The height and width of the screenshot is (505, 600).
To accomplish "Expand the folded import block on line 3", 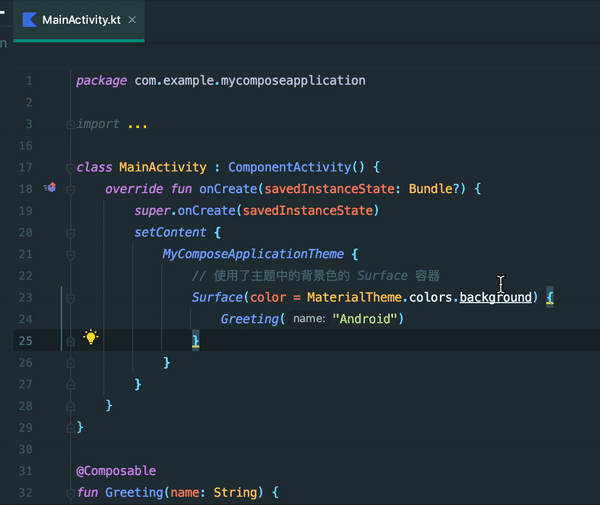I will (70, 125).
